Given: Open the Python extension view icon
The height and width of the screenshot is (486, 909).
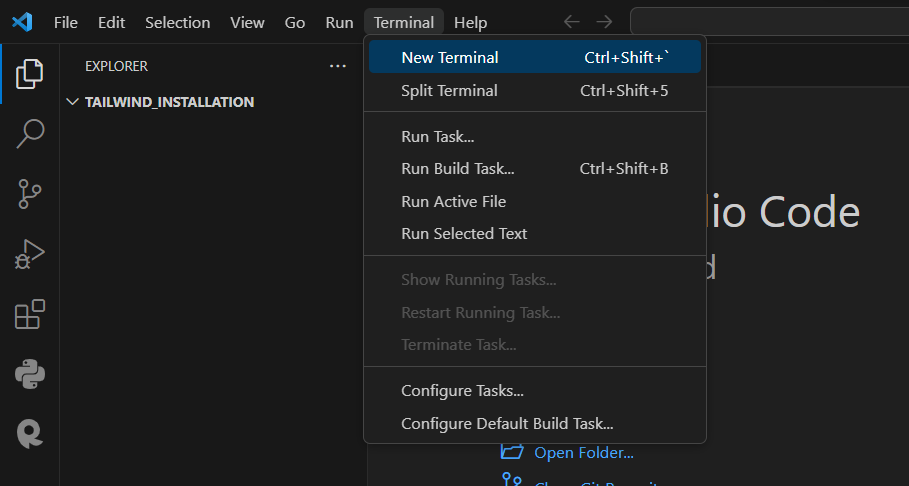Looking at the screenshot, I should click(x=30, y=374).
